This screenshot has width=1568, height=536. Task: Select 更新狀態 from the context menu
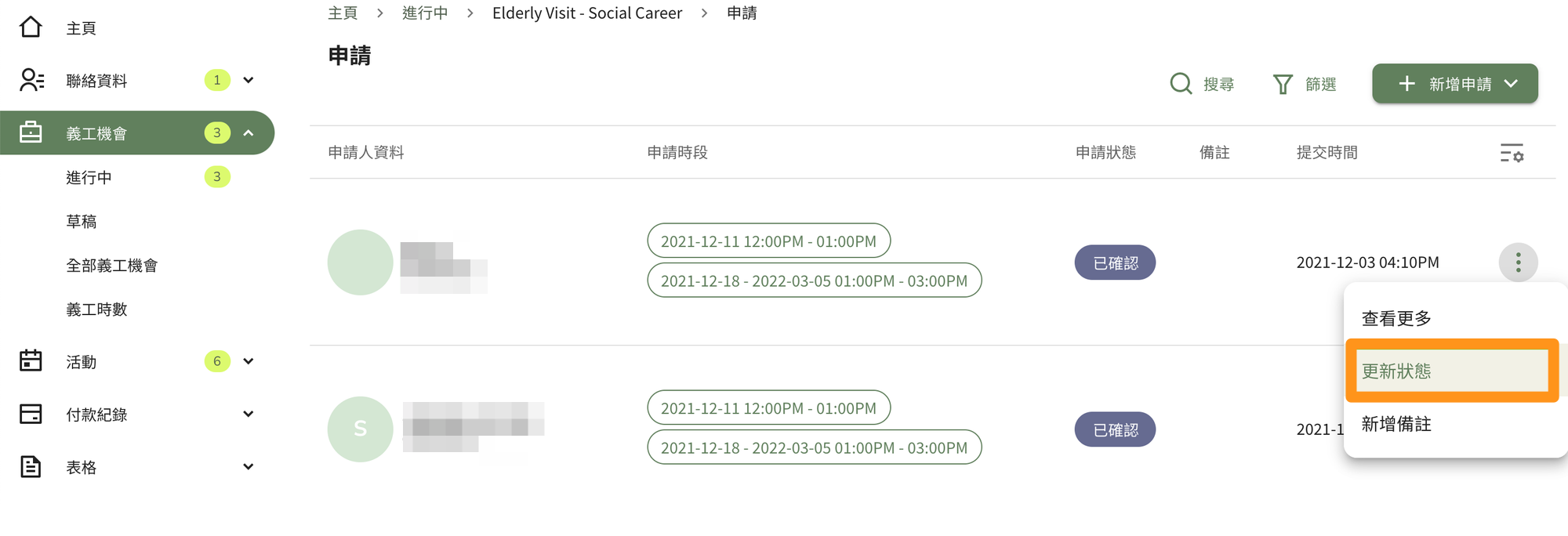tap(1452, 371)
